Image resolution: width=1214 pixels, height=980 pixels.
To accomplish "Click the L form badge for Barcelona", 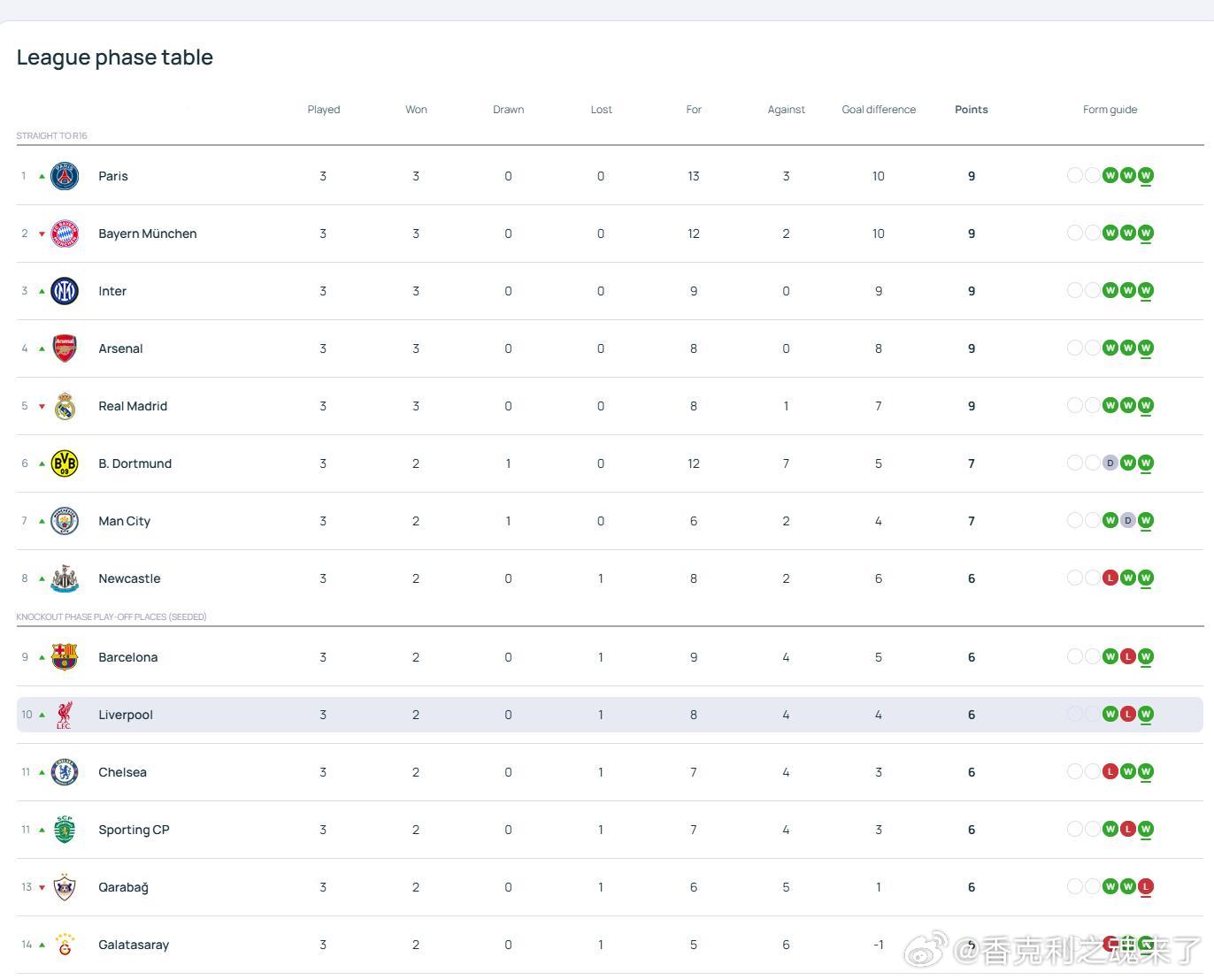I will pos(1128,656).
